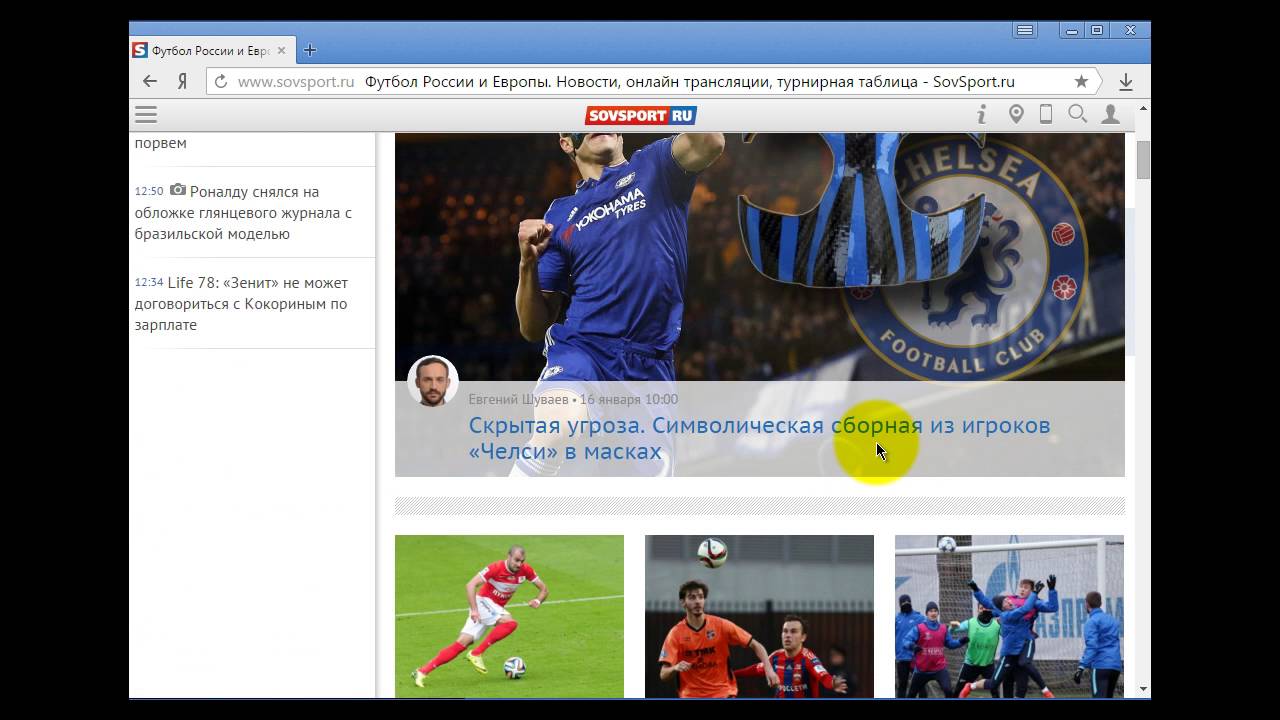Click author name Евгений Шуваев
Viewport: 1280px width, 720px height.
click(x=518, y=399)
